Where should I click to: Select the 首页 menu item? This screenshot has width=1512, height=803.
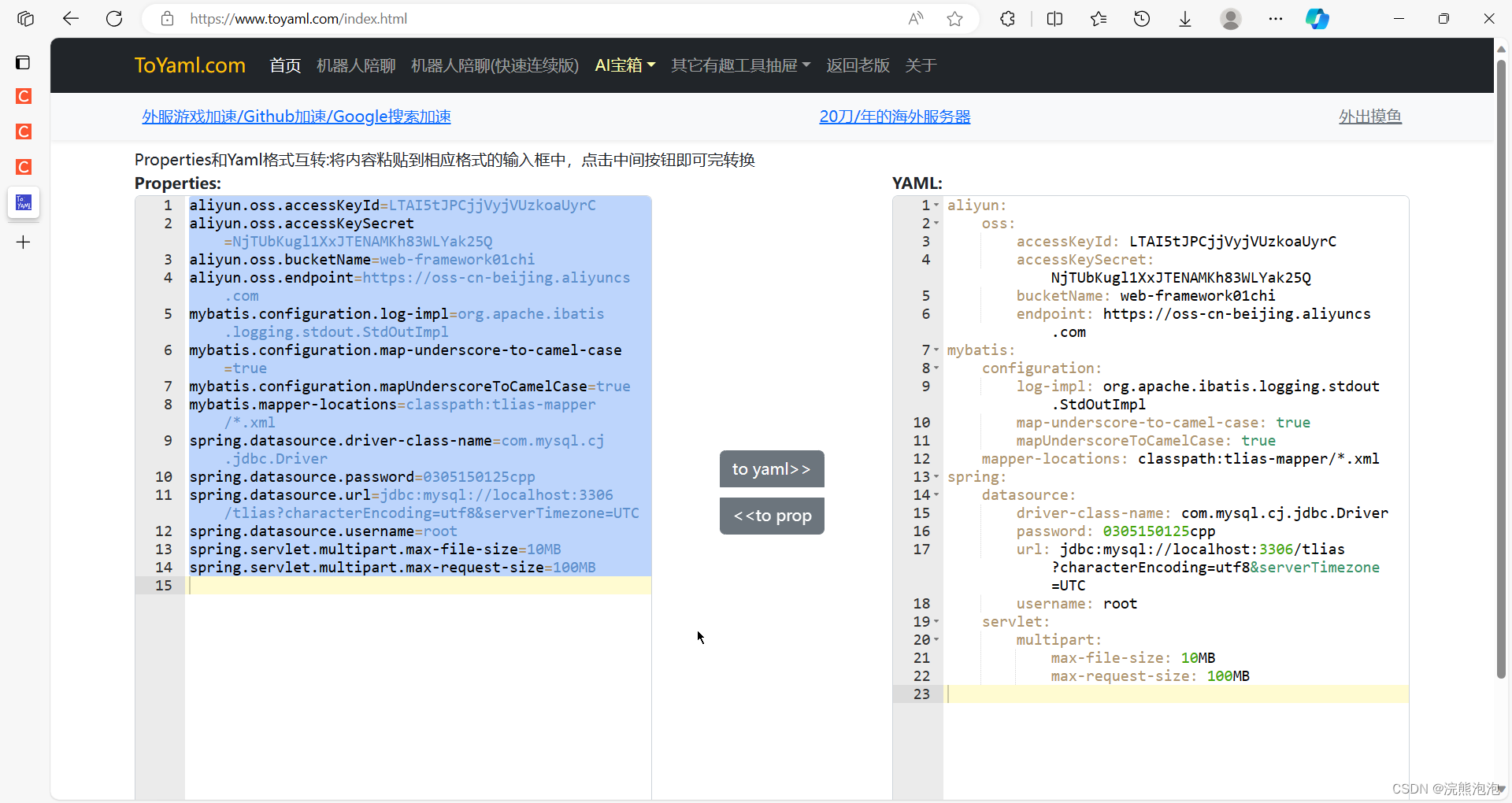click(x=284, y=65)
